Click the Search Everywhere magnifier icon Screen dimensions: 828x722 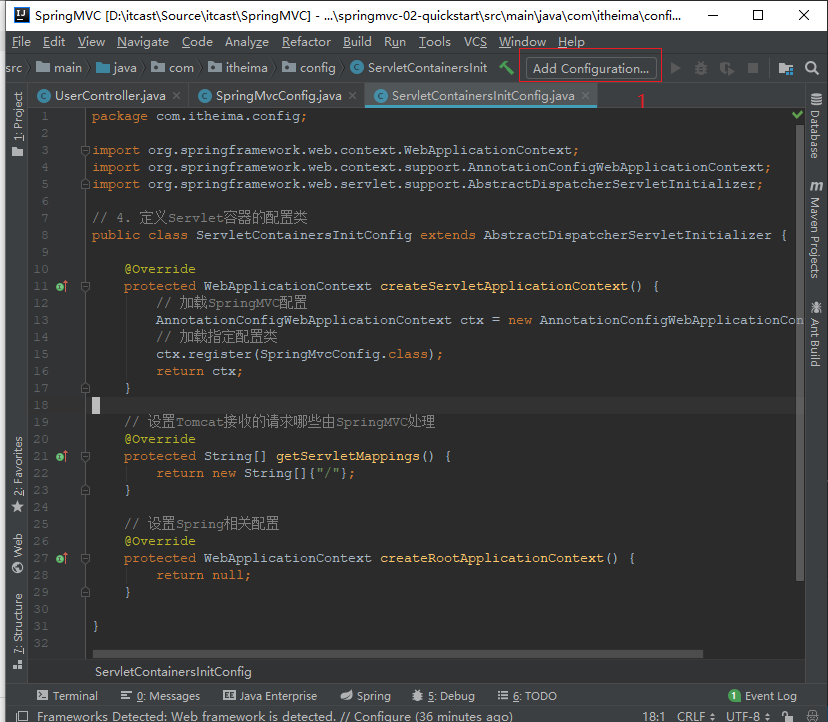813,68
